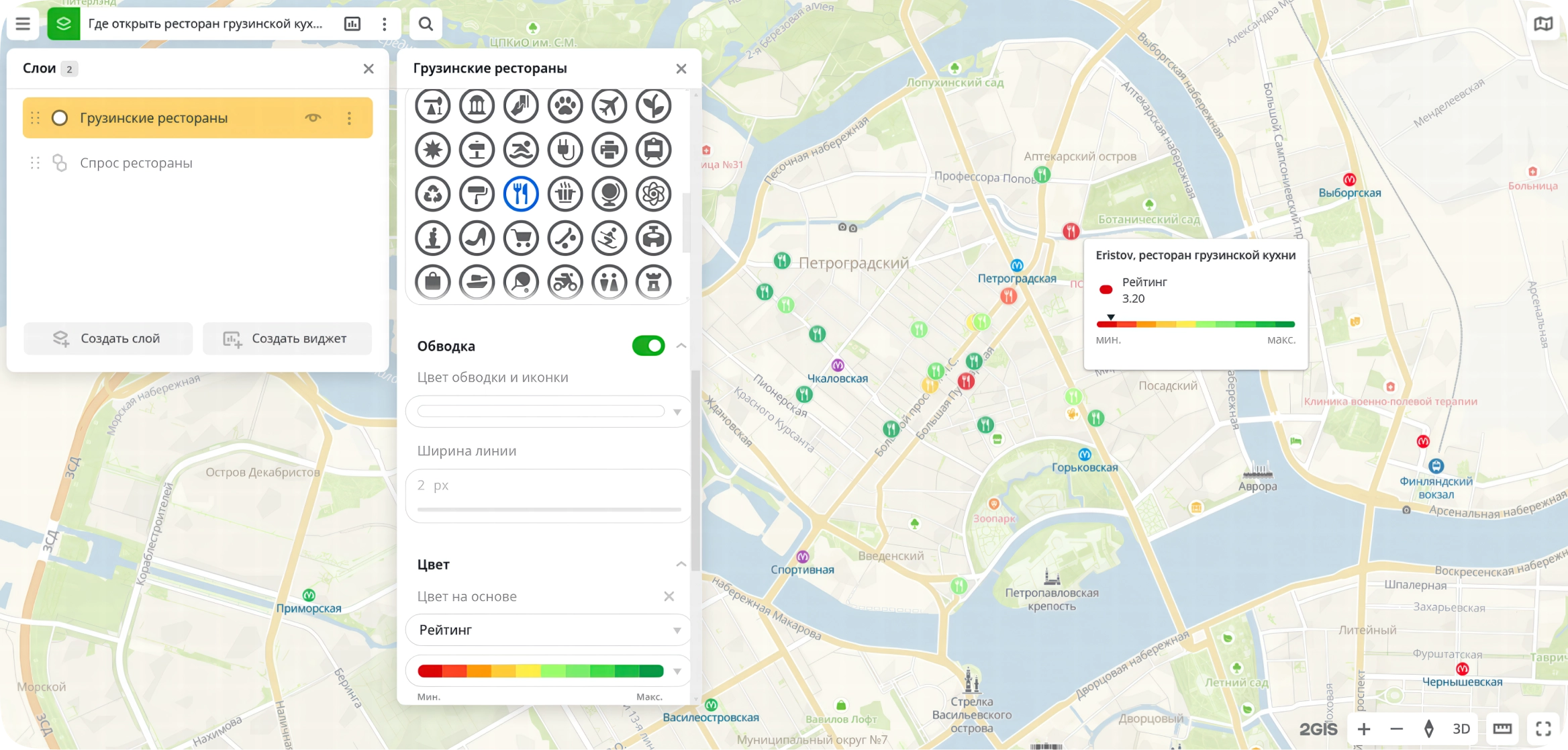Activate the ruler measurement tool

[1502, 729]
